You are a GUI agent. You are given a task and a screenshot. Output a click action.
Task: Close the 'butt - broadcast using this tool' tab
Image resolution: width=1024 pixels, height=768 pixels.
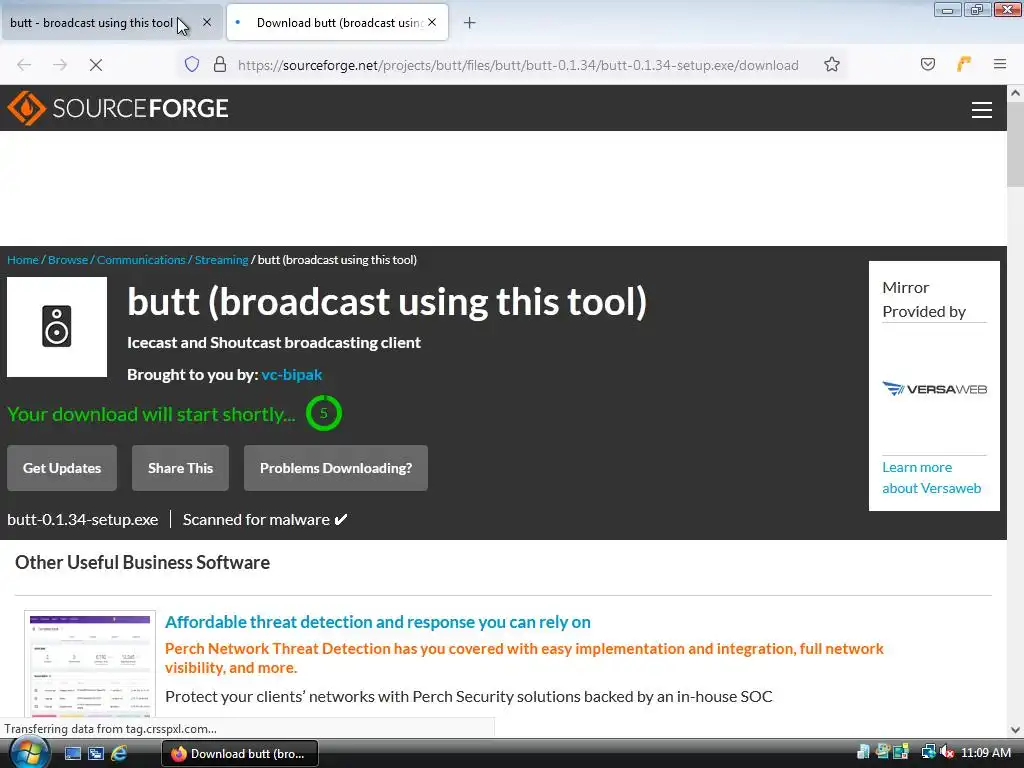(206, 22)
